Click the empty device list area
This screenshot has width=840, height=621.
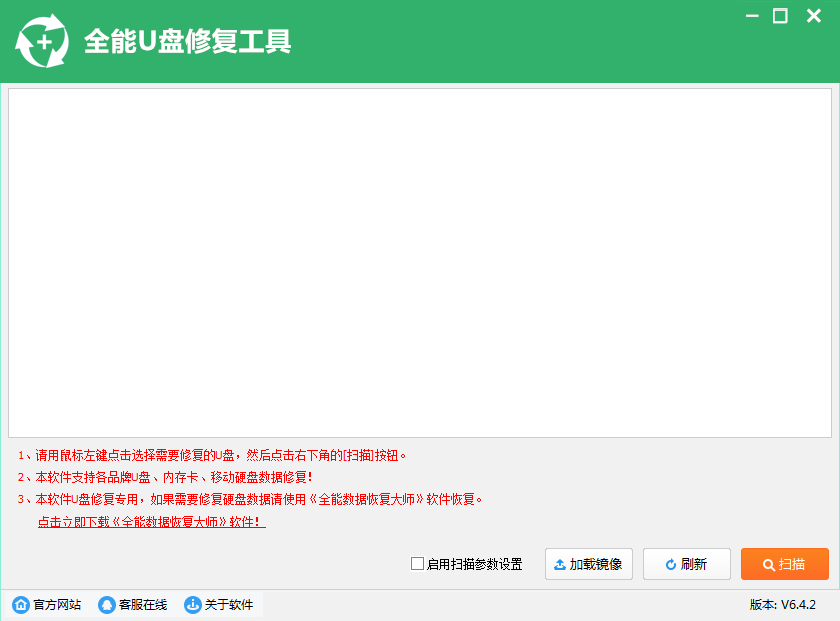point(420,263)
